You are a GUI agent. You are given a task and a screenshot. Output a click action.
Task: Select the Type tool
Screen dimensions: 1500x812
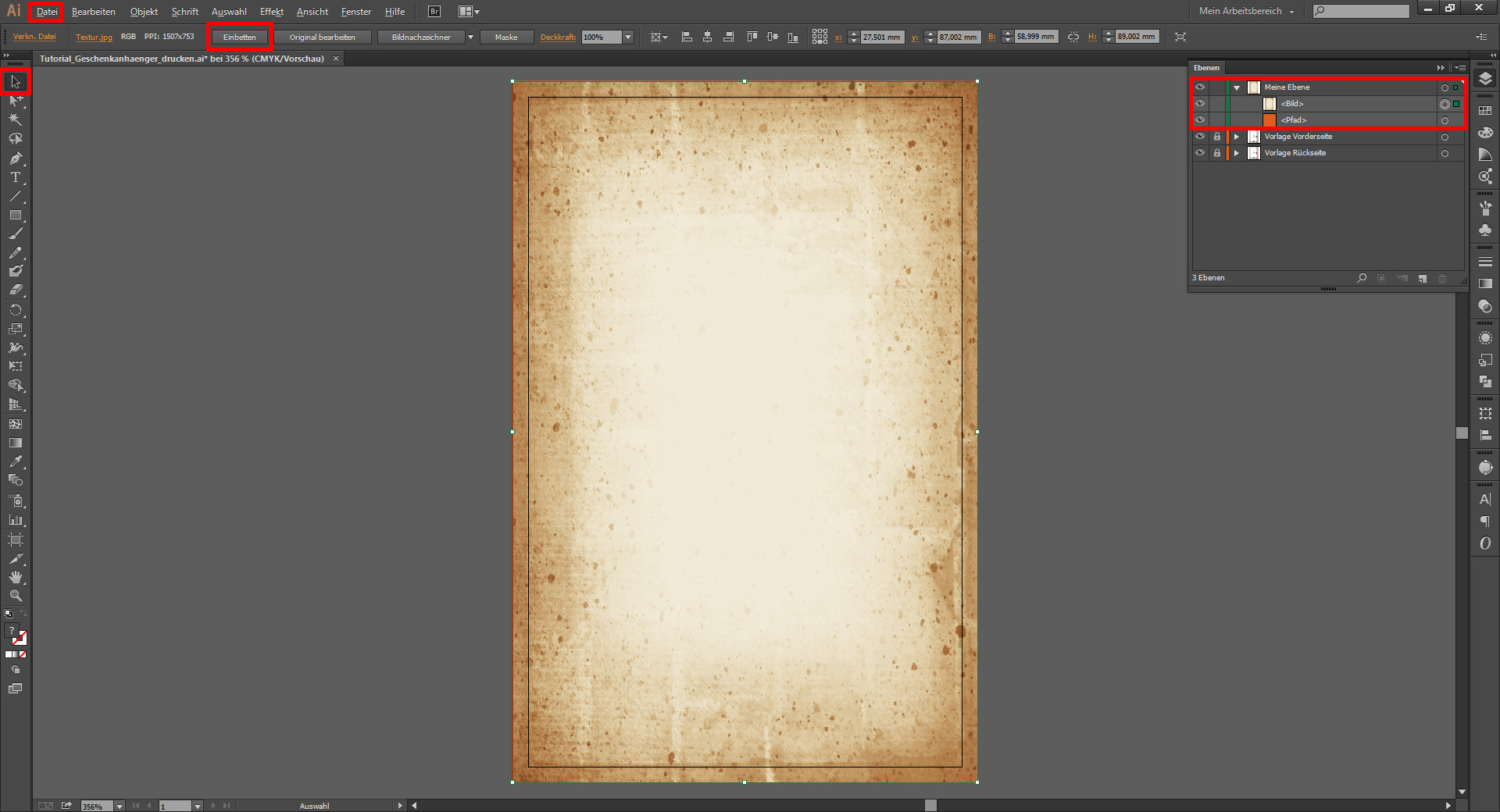click(15, 177)
